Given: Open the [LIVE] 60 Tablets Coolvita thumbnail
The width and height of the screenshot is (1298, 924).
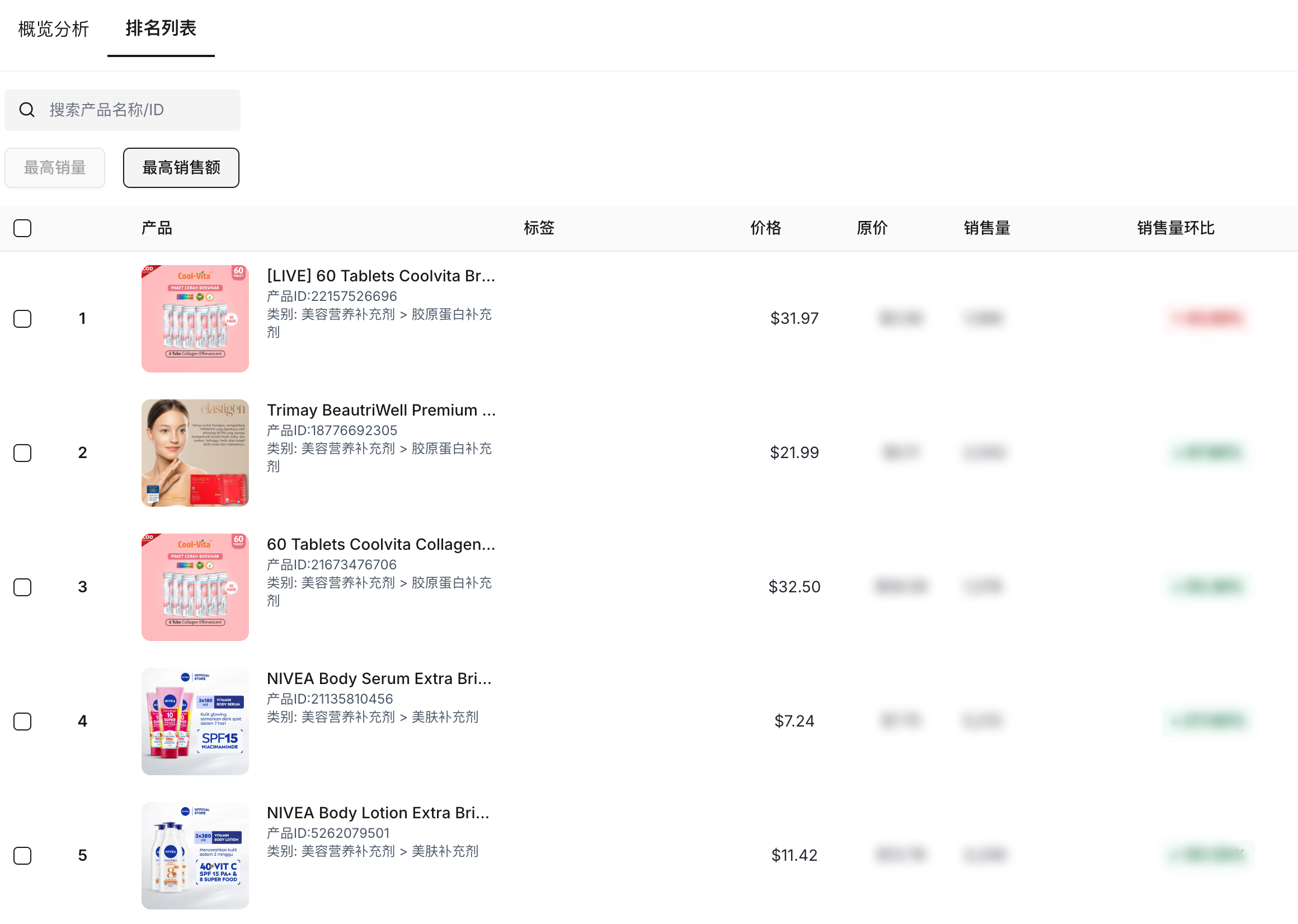Looking at the screenshot, I should coord(195,319).
